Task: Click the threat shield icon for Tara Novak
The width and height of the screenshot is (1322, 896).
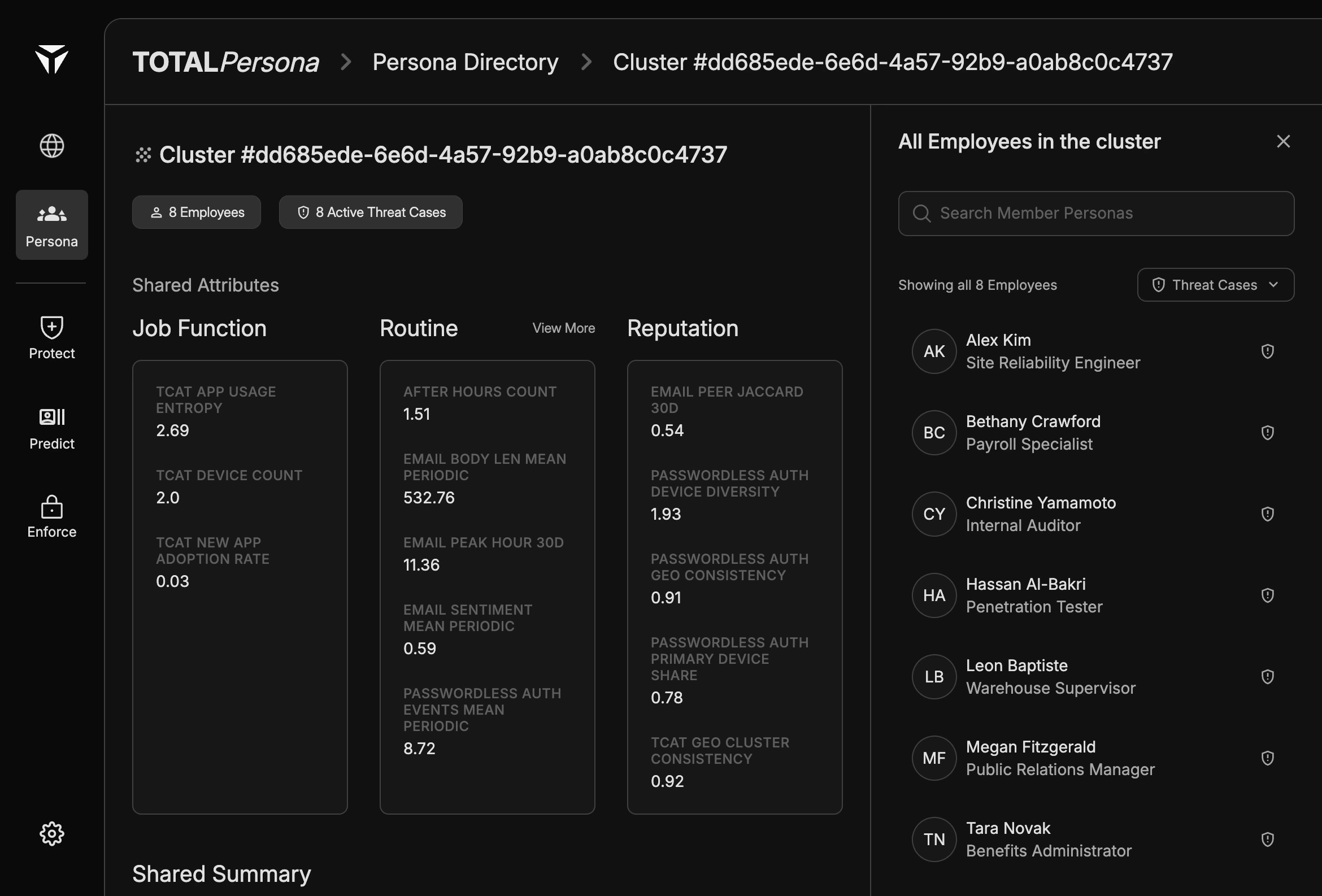Action: pyautogui.click(x=1267, y=840)
